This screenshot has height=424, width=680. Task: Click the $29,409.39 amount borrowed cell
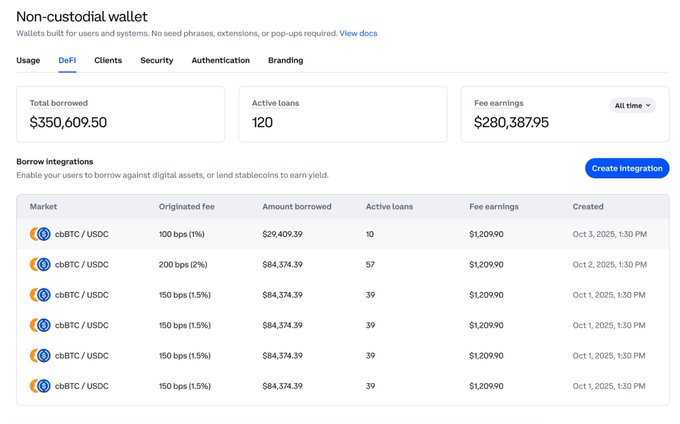coord(282,234)
